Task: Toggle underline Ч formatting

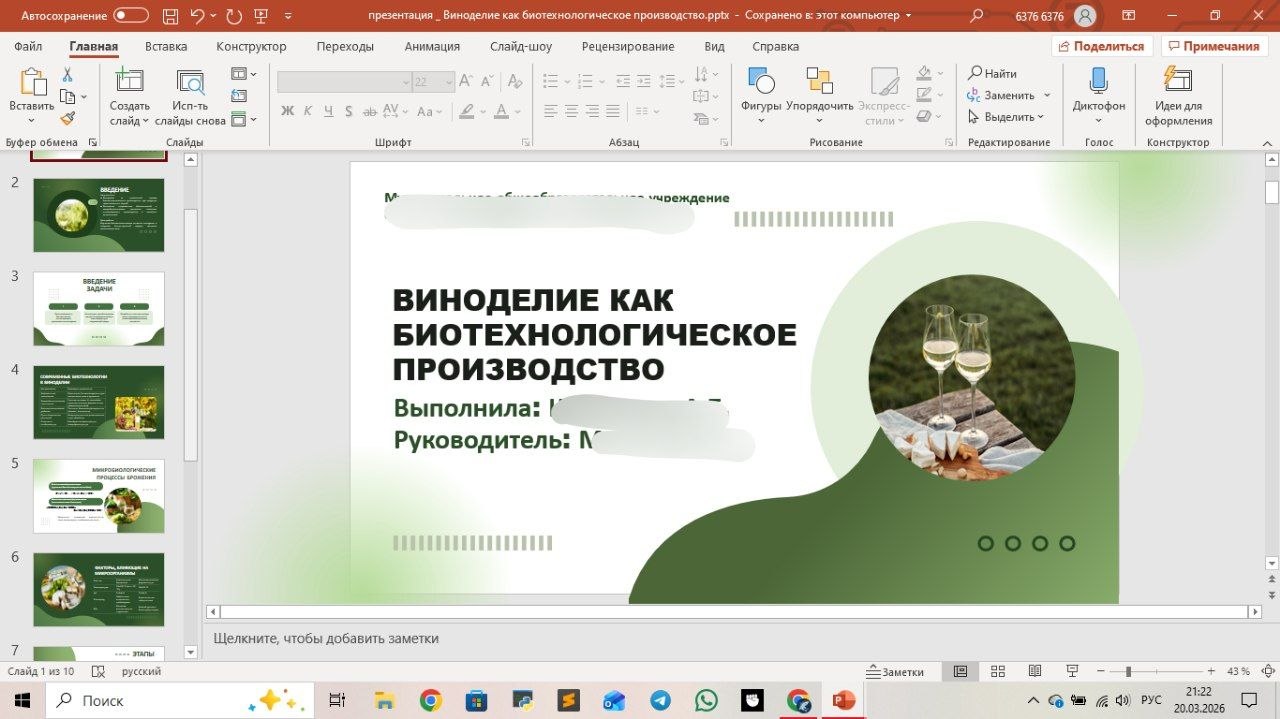Action: pyautogui.click(x=327, y=111)
